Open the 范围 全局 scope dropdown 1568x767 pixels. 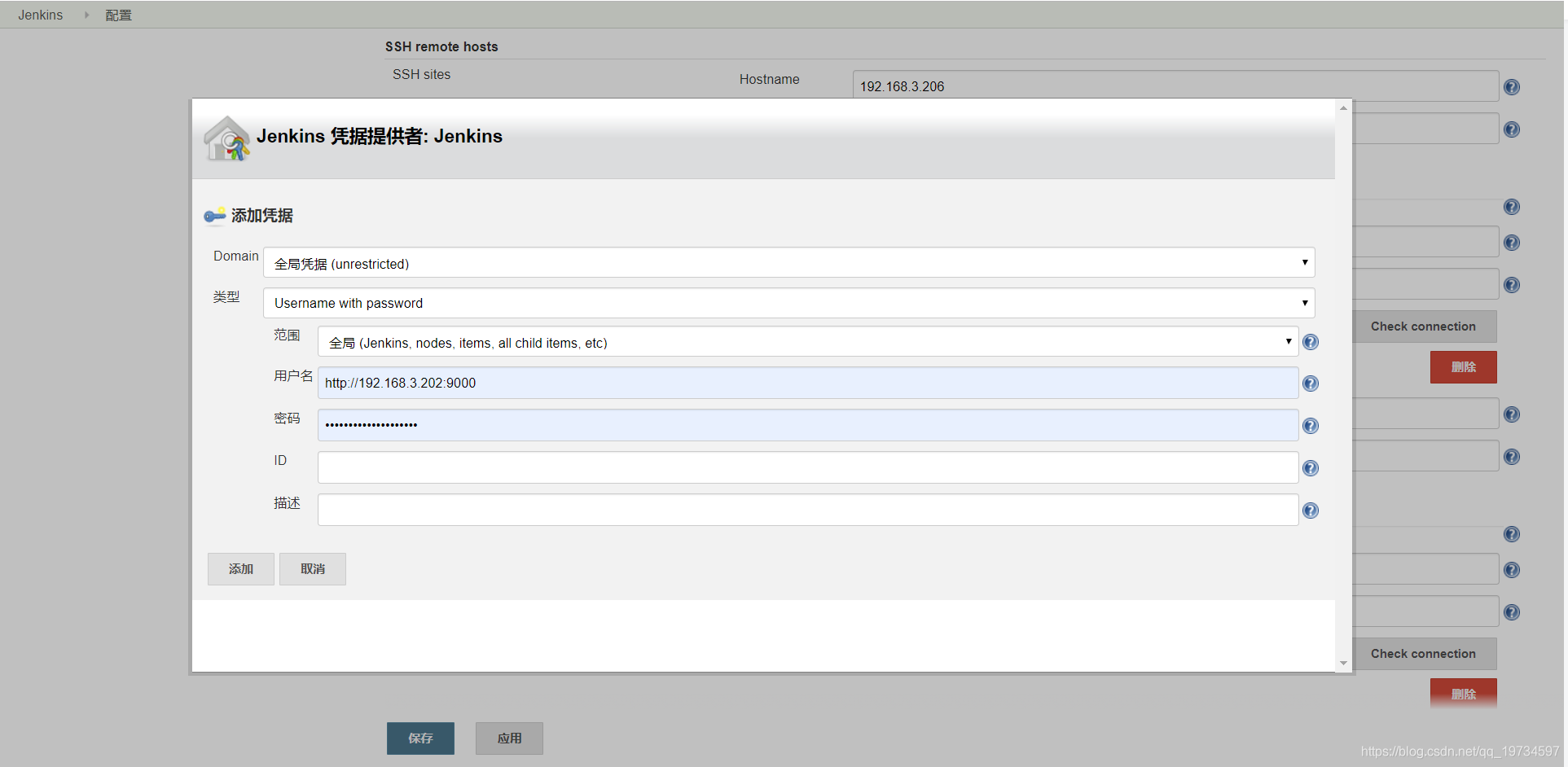[808, 342]
